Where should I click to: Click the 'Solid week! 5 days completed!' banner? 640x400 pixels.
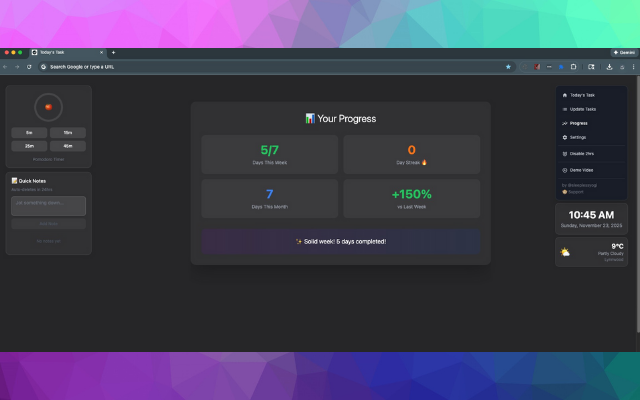(341, 242)
